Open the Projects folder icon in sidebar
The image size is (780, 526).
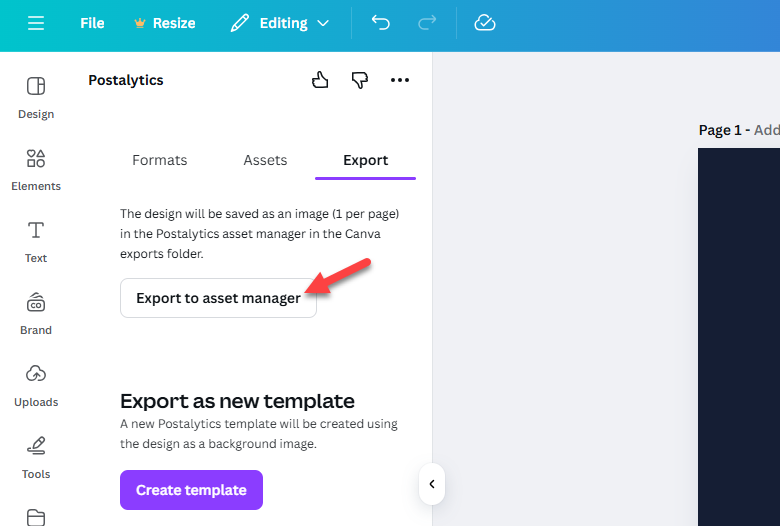click(36, 518)
